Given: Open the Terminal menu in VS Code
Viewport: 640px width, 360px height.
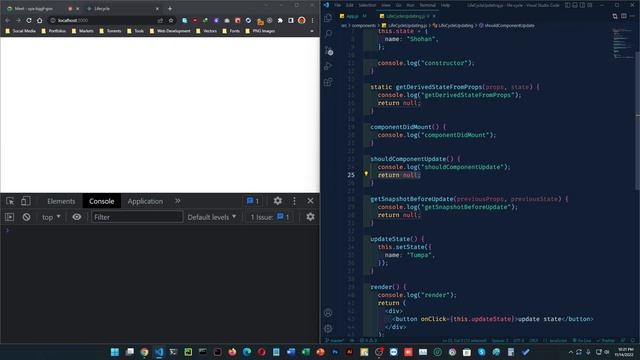Looking at the screenshot, I should (427, 5).
